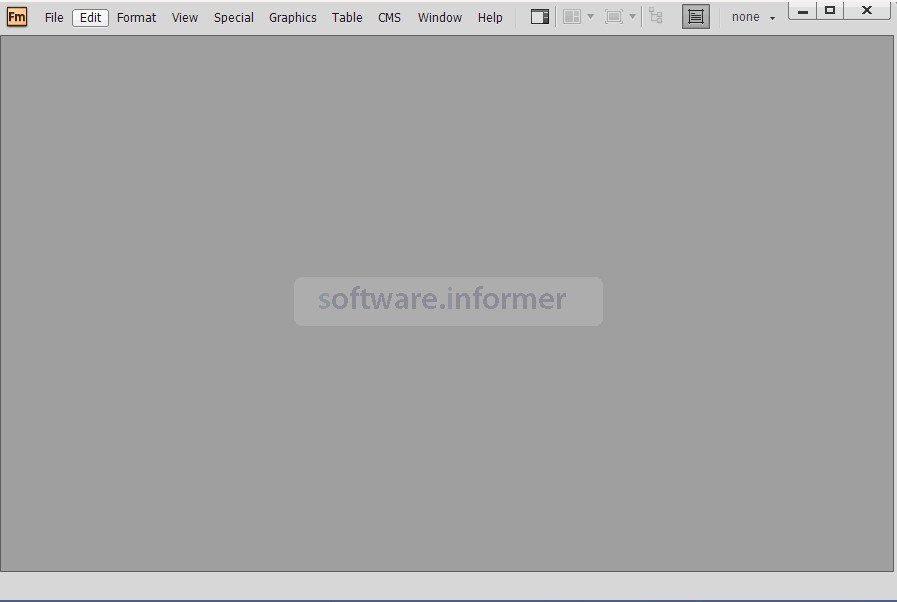Open the Graphics menu

(292, 17)
